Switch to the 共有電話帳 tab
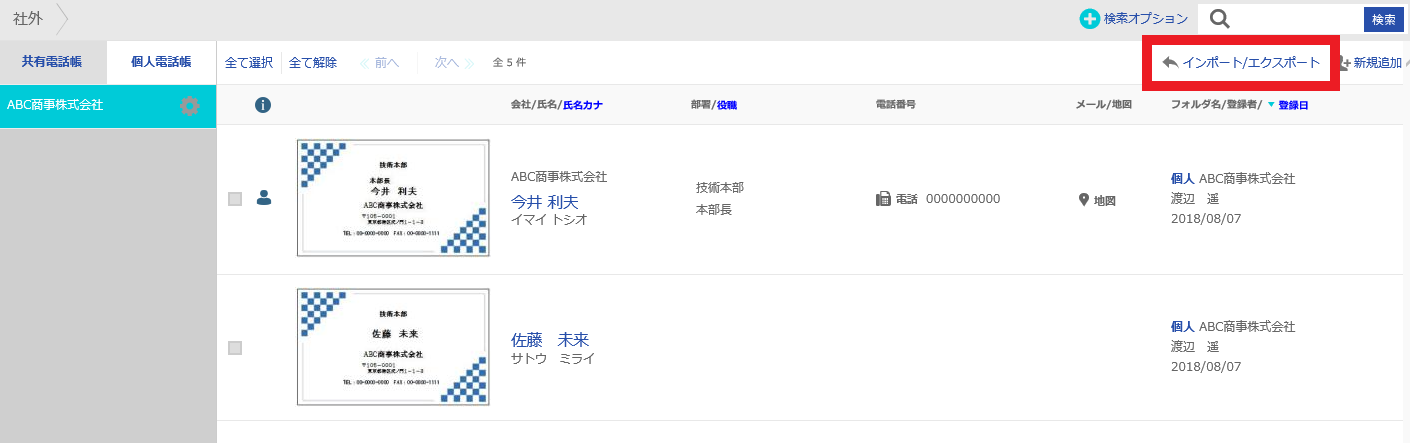 [x=52, y=62]
